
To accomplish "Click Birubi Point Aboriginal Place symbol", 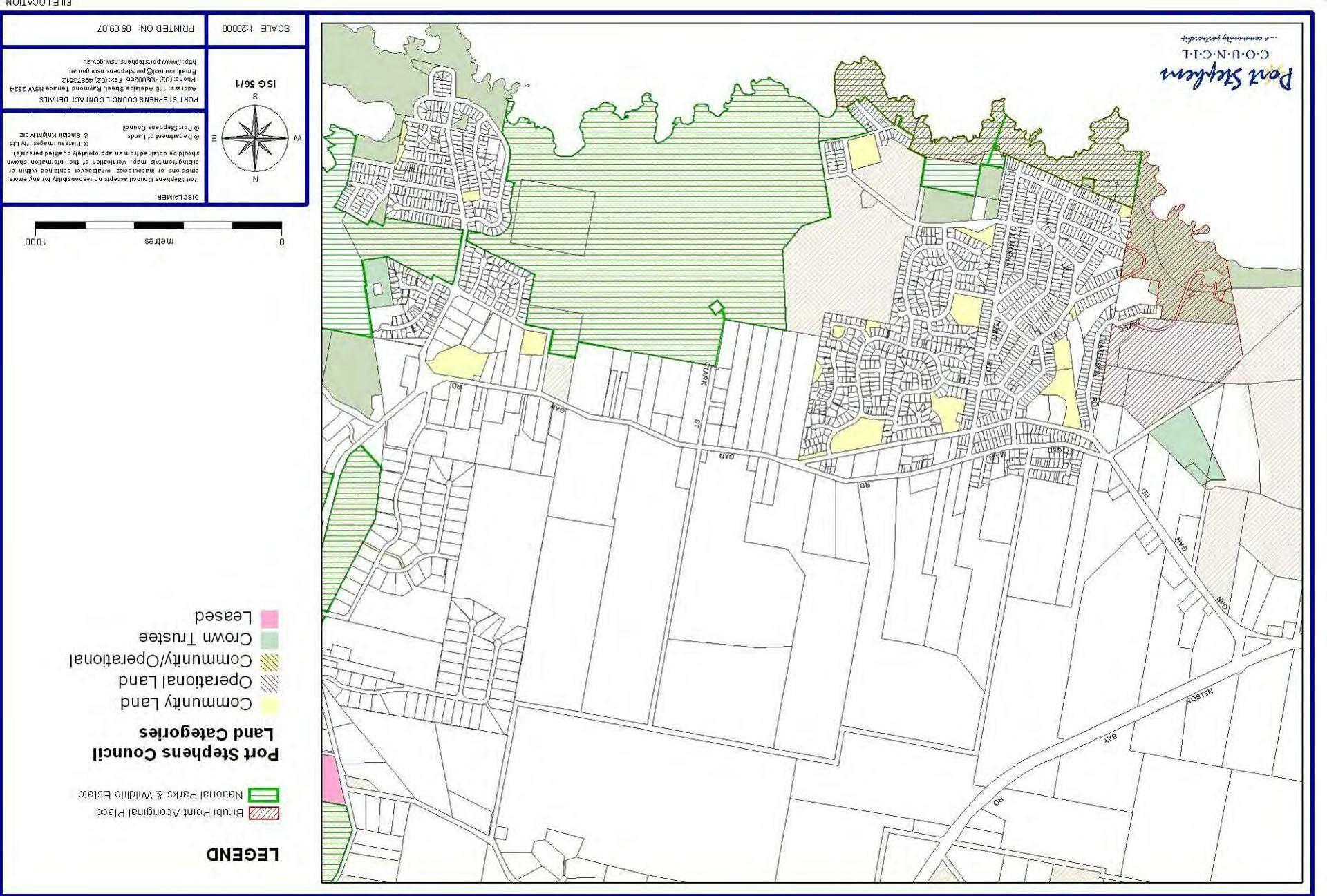I will tap(263, 813).
